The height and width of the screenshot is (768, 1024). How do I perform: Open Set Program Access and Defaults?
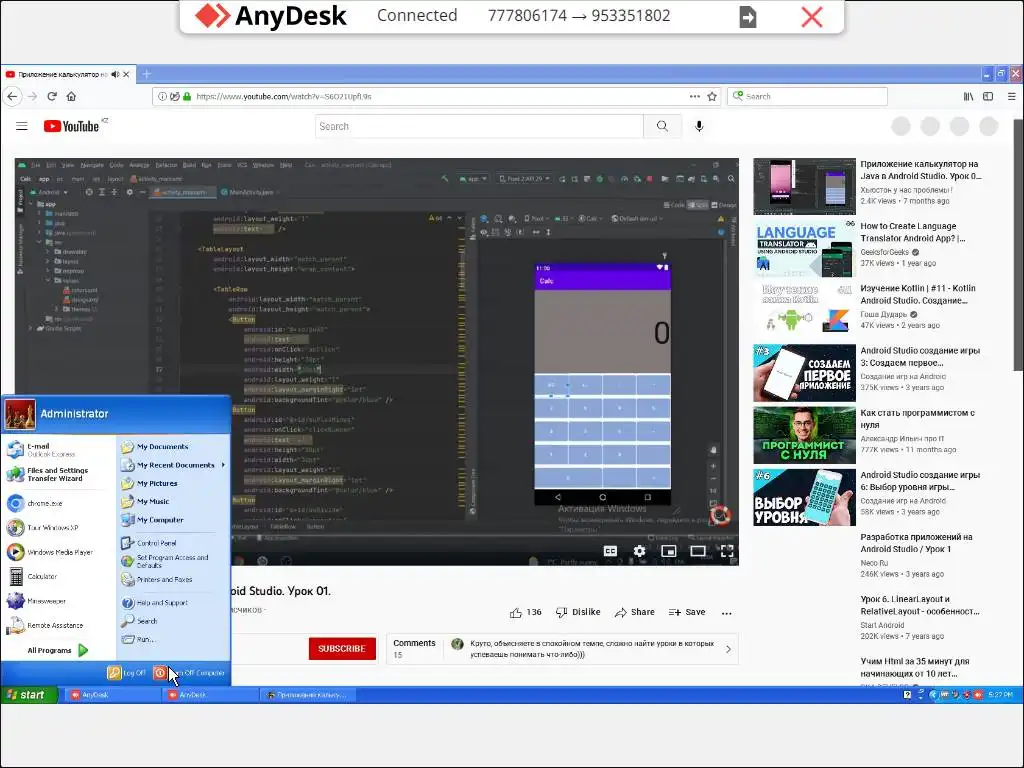tap(173, 561)
